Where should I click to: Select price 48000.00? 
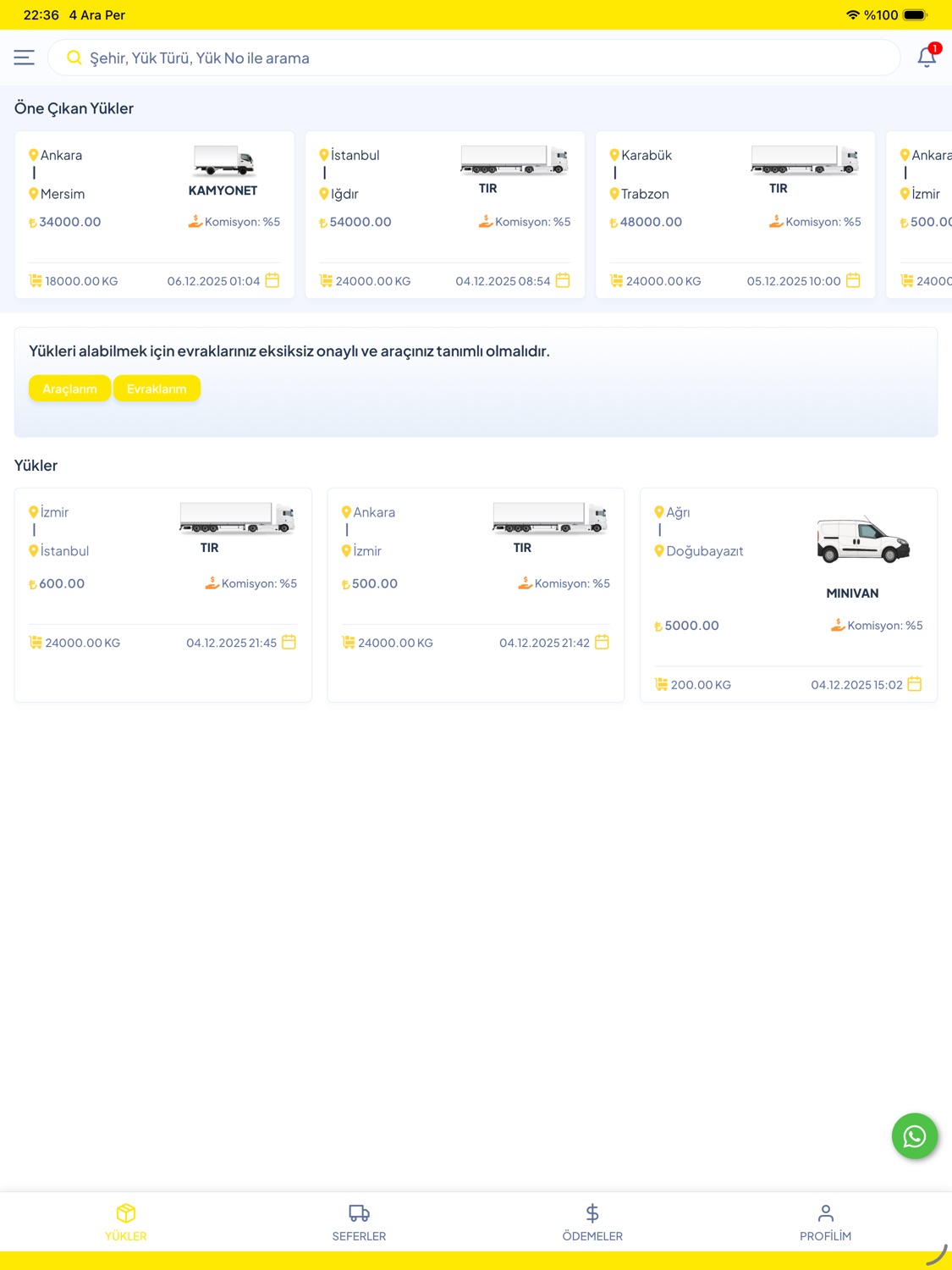tap(651, 222)
